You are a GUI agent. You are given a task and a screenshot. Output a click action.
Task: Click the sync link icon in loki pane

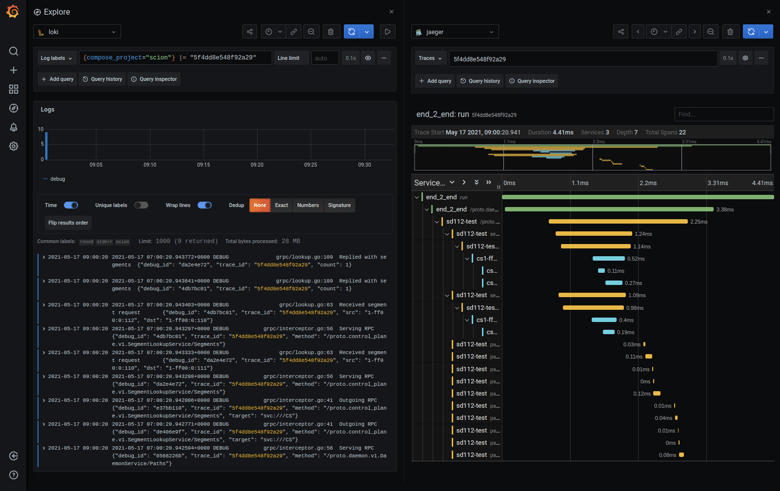click(293, 32)
